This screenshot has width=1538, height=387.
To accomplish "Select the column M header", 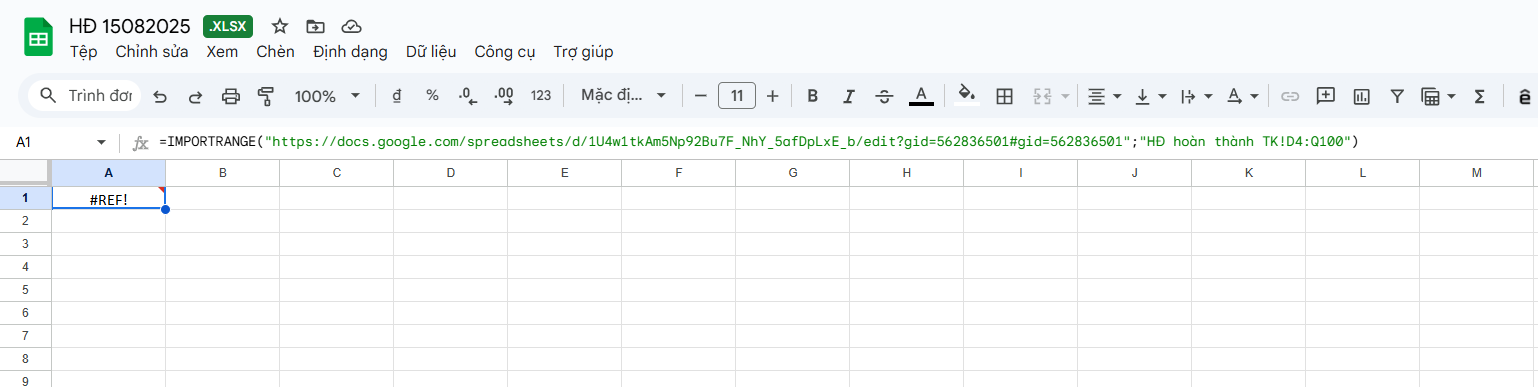I will [x=1477, y=173].
